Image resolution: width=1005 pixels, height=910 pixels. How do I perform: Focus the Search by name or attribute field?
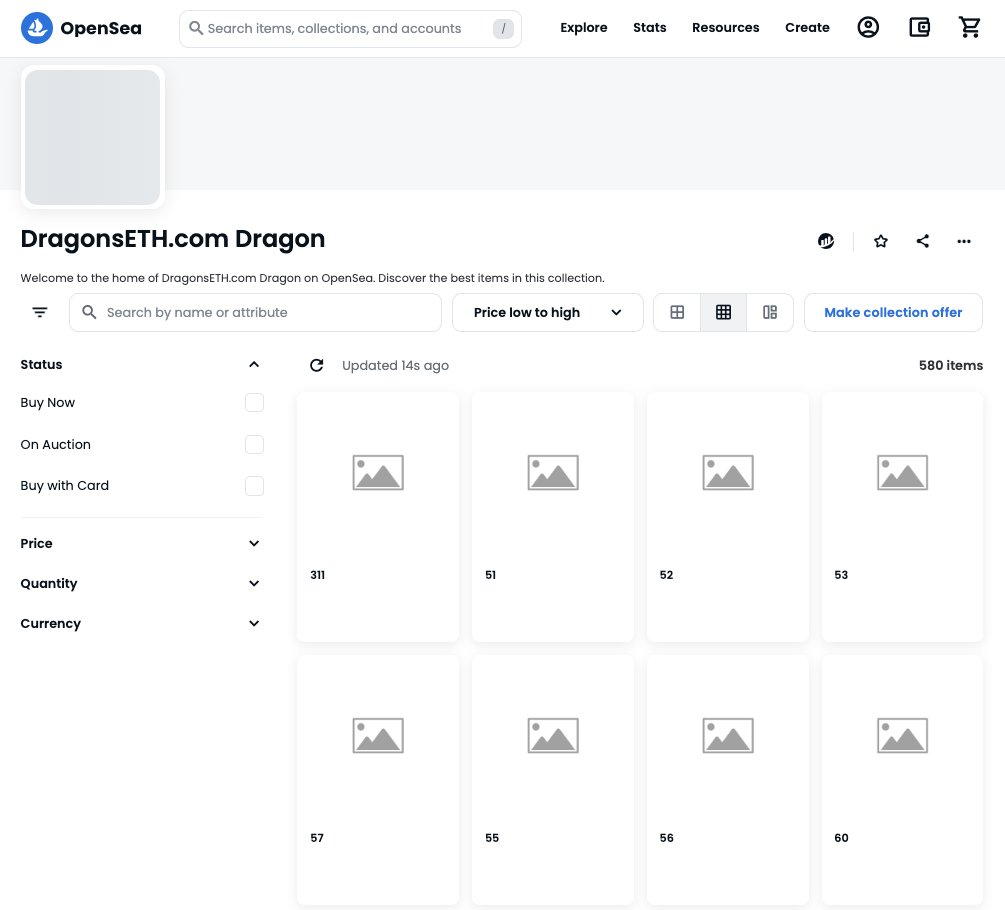click(255, 312)
